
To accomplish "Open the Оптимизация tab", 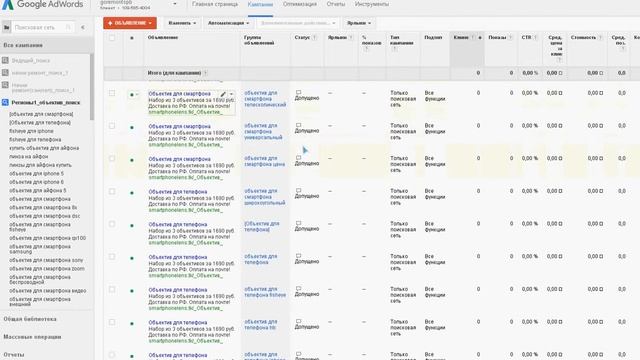I will point(300,4).
